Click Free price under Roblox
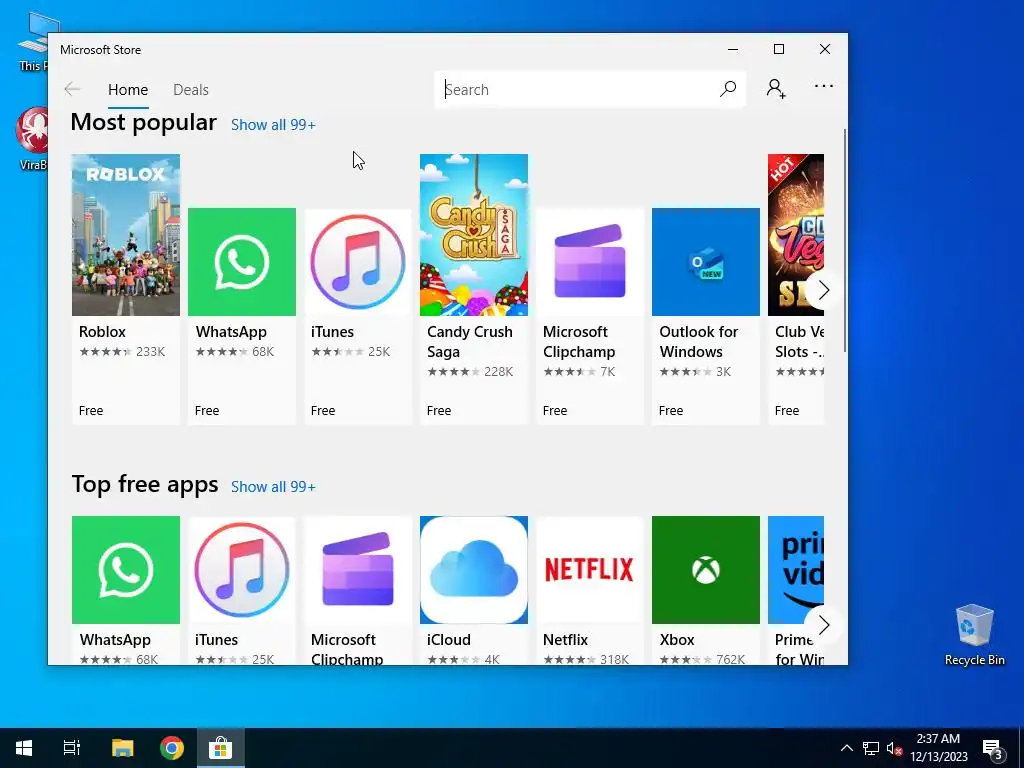The width and height of the screenshot is (1024, 768). click(91, 411)
